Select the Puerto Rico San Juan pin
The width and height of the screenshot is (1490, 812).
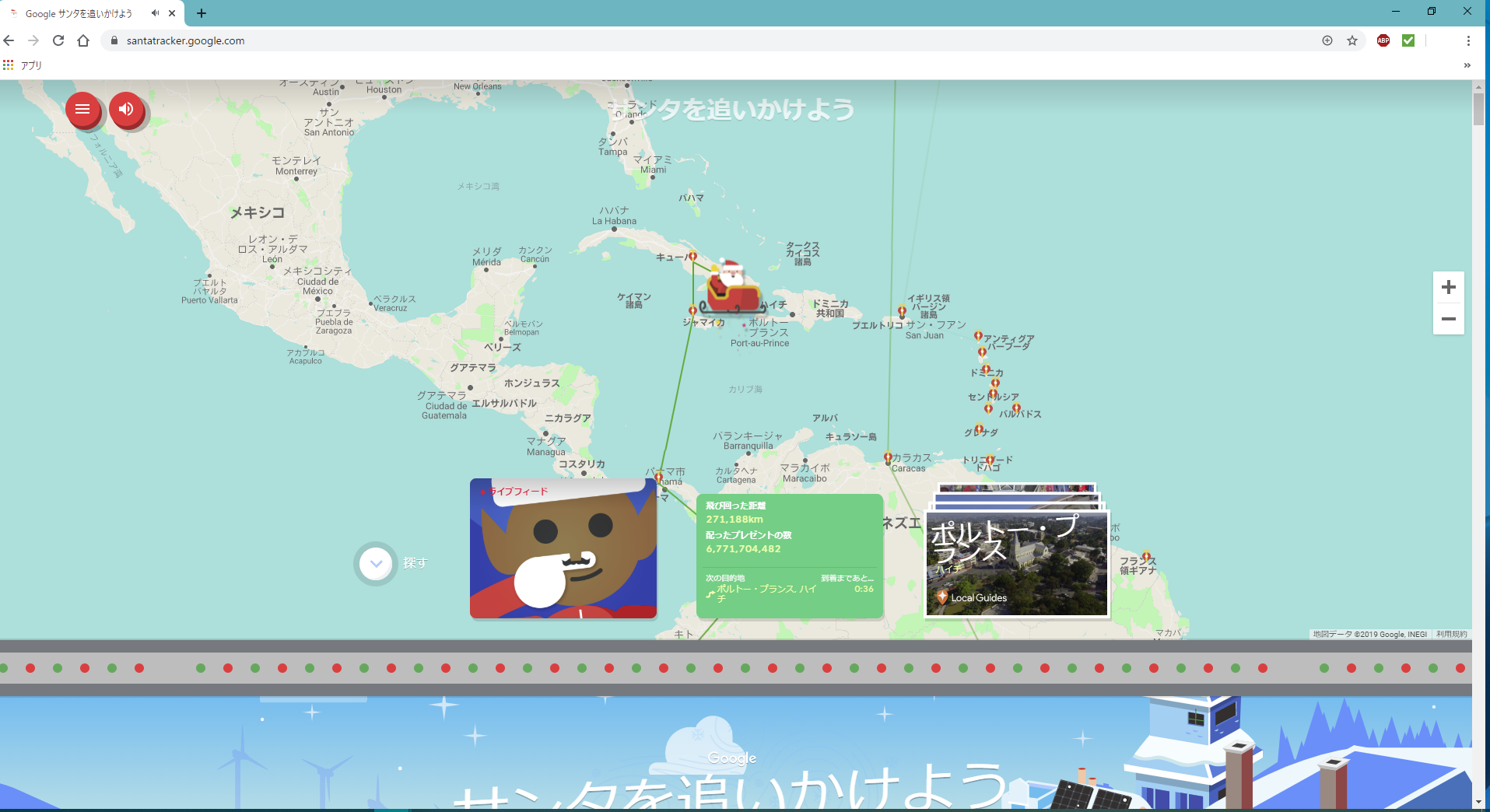[902, 311]
